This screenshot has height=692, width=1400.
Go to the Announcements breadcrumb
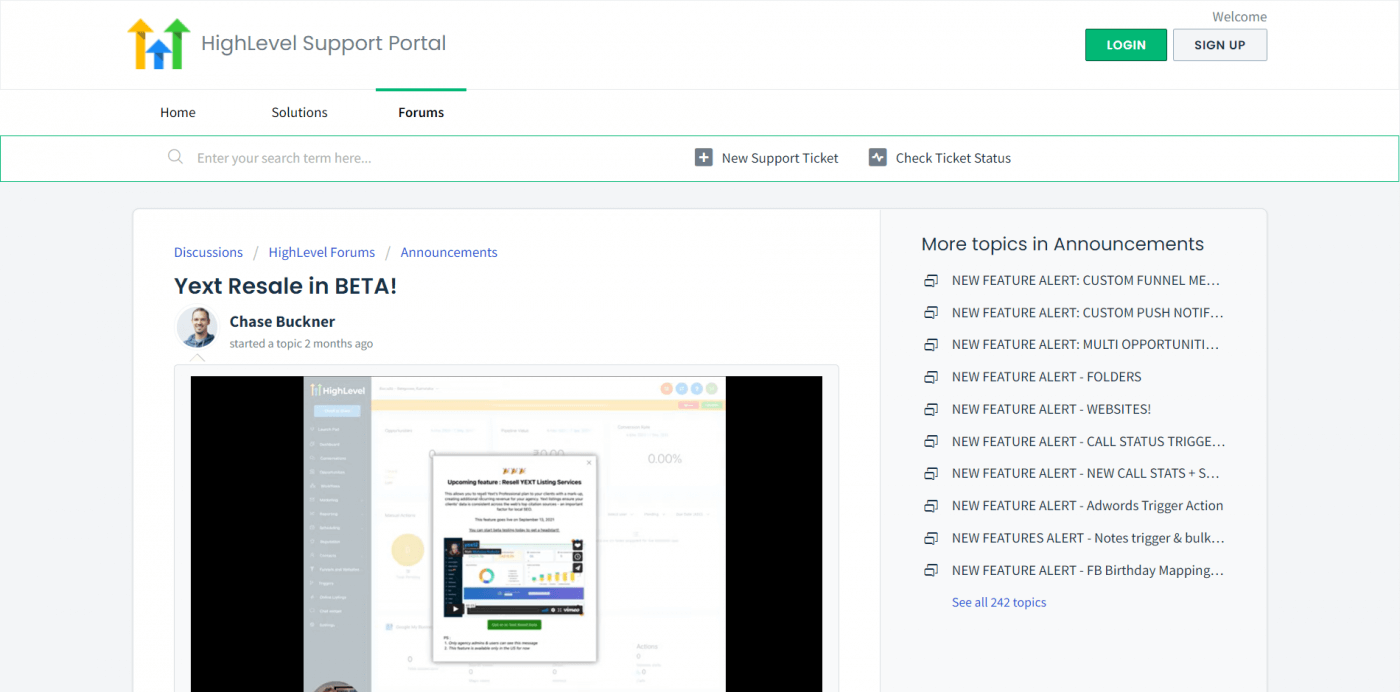449,252
